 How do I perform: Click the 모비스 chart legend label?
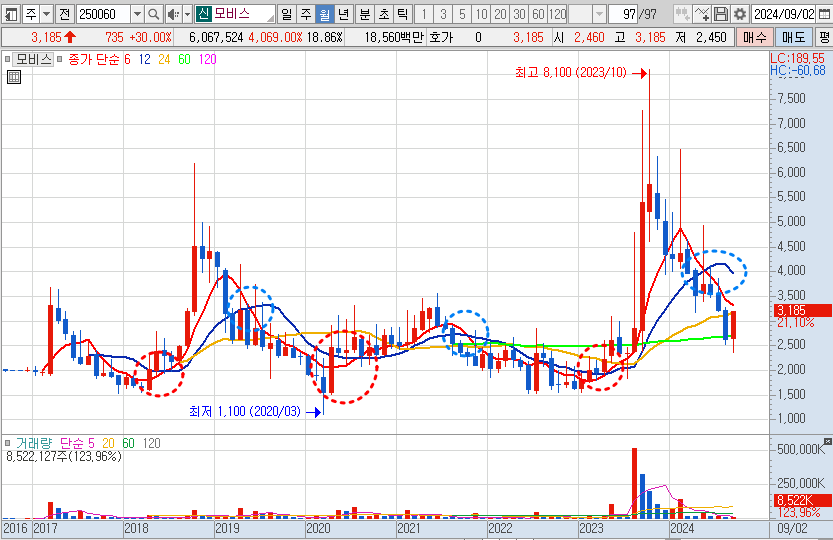tap(33, 59)
